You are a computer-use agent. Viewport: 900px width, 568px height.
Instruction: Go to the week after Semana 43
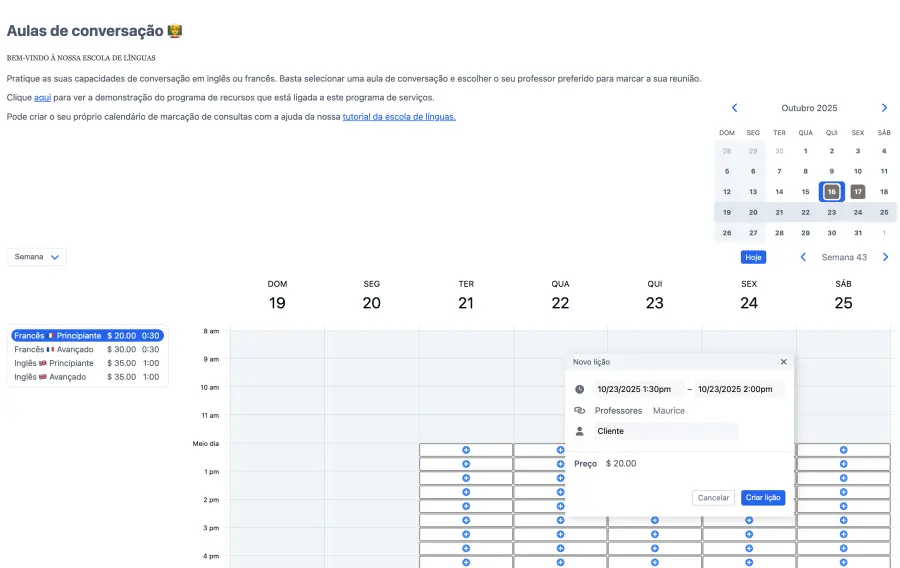885,257
